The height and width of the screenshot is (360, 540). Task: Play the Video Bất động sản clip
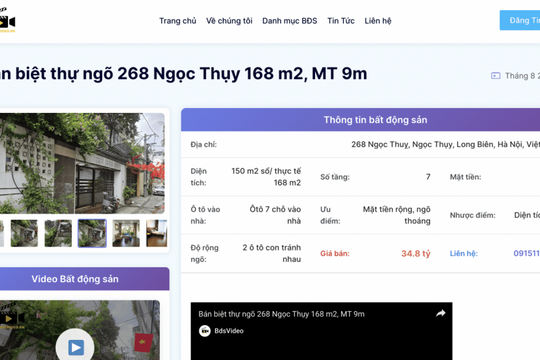pos(75,347)
